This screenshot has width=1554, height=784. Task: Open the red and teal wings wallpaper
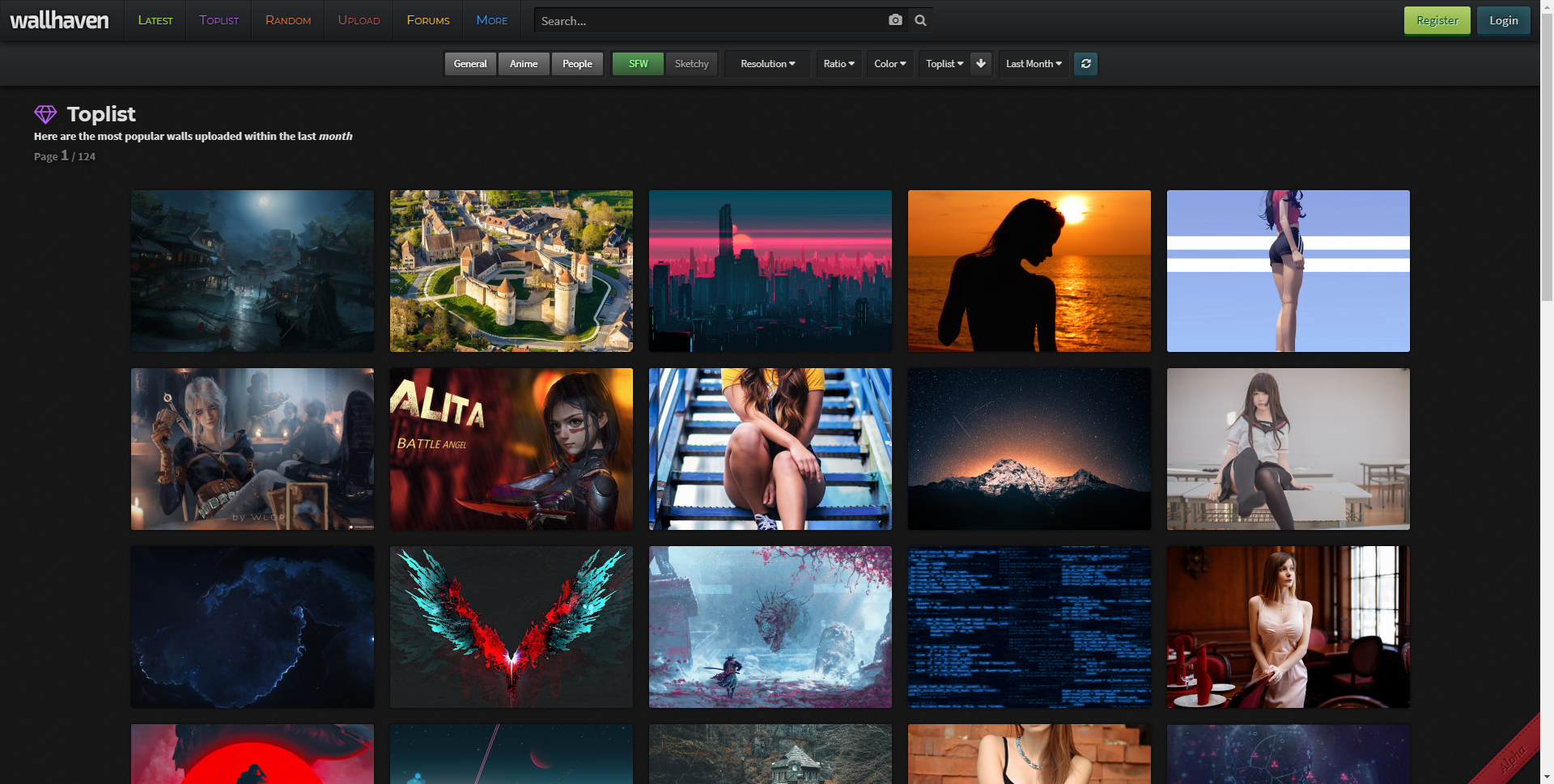[x=512, y=627]
